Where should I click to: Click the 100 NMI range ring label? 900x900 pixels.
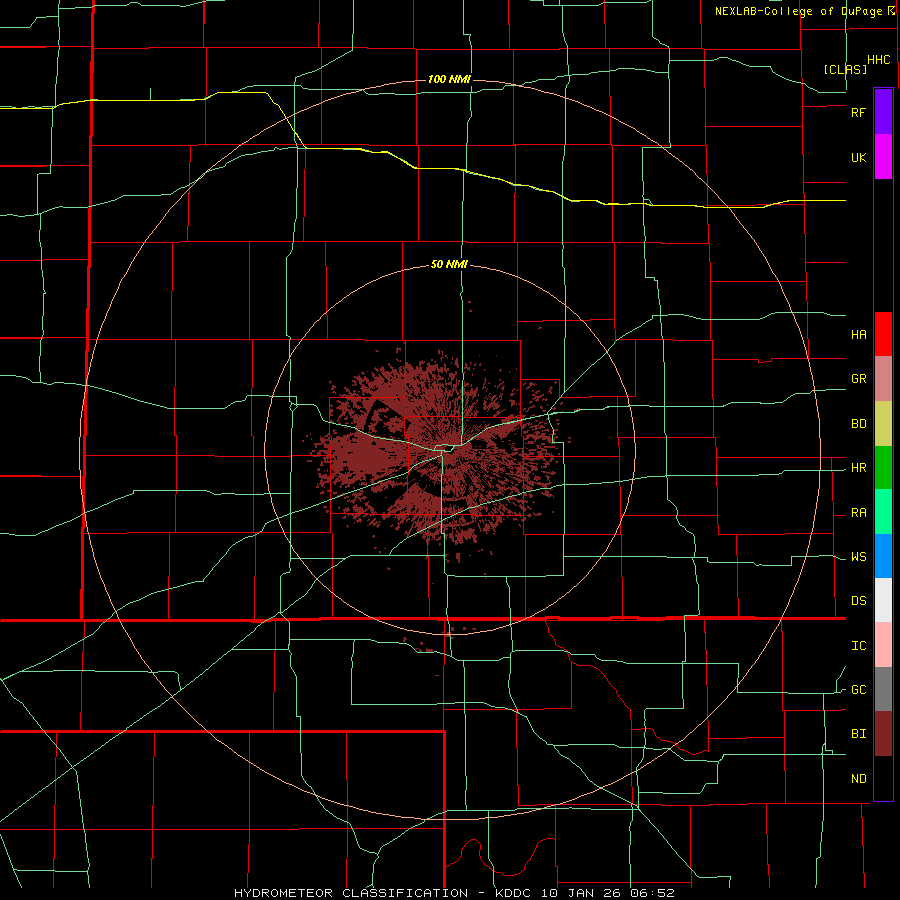449,79
